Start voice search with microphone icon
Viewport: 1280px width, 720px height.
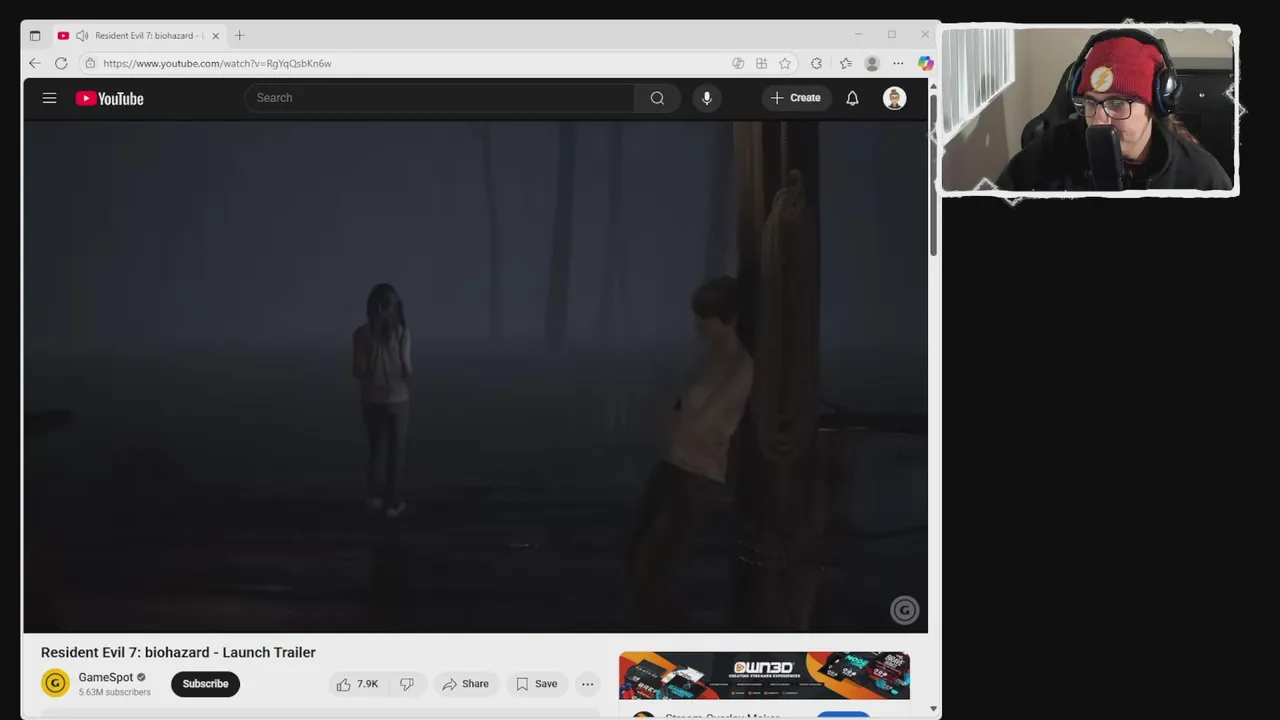point(707,98)
